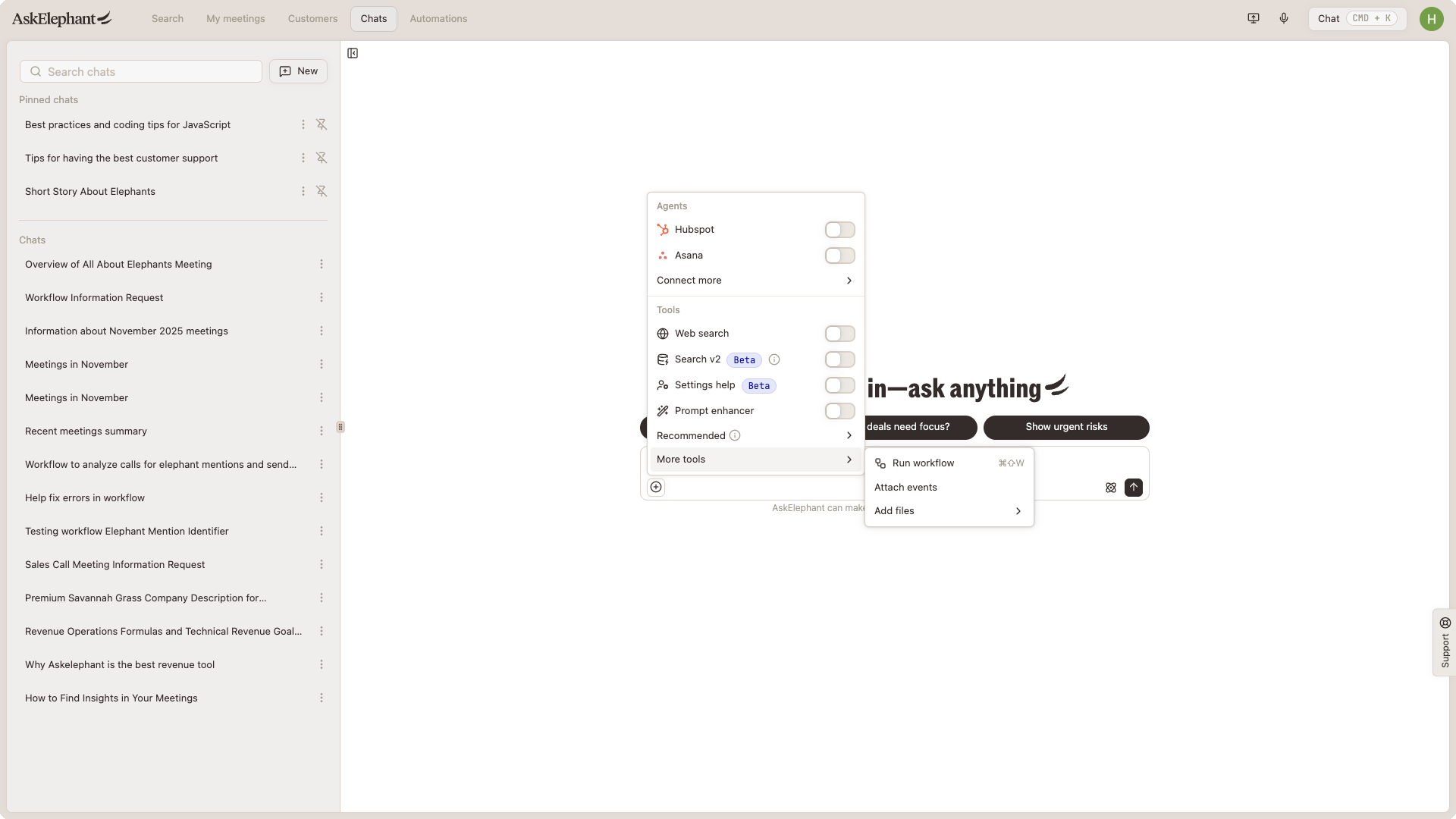The height and width of the screenshot is (819, 1456).
Task: Expand Connect more agents submenu
Action: 755,281
